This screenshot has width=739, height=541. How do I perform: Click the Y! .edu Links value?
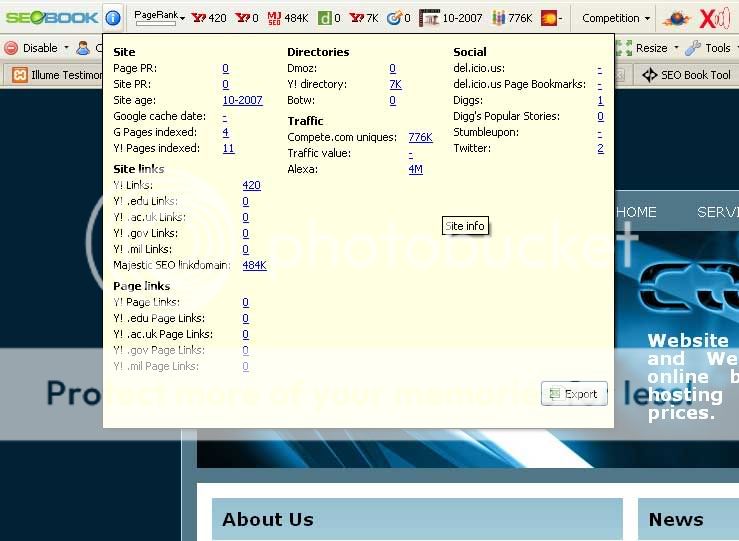point(246,201)
